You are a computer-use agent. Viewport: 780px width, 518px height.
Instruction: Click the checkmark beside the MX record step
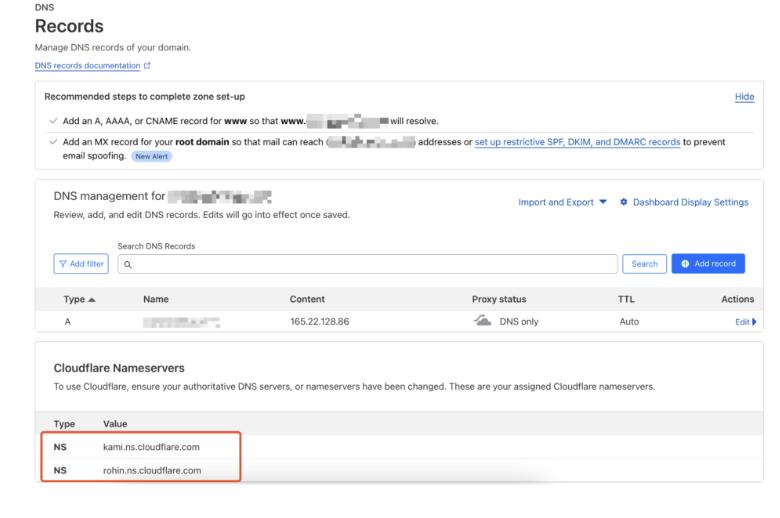click(x=50, y=142)
